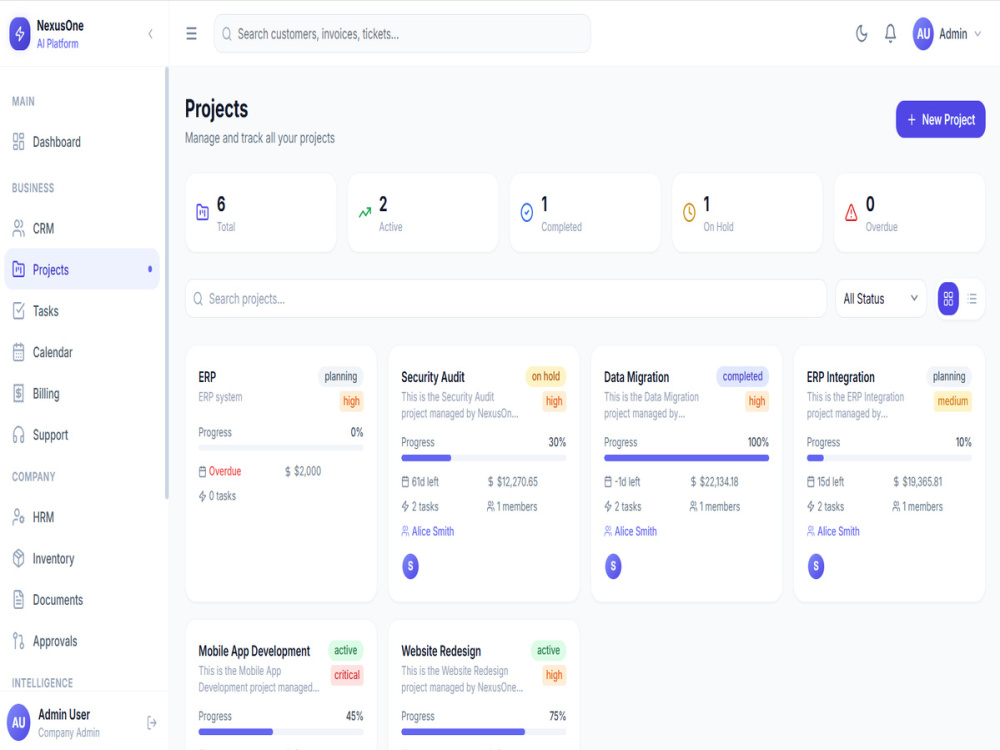Open Billing from the sidebar
The width and height of the screenshot is (1000, 750).
82,393
